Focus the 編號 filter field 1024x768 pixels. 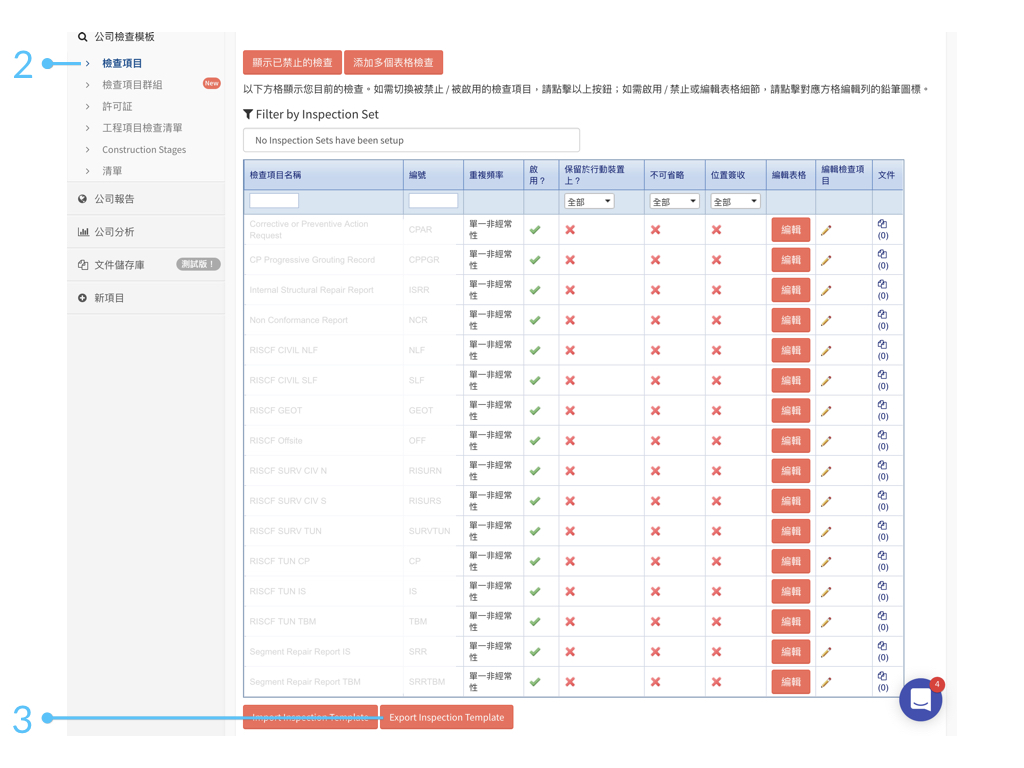click(433, 200)
